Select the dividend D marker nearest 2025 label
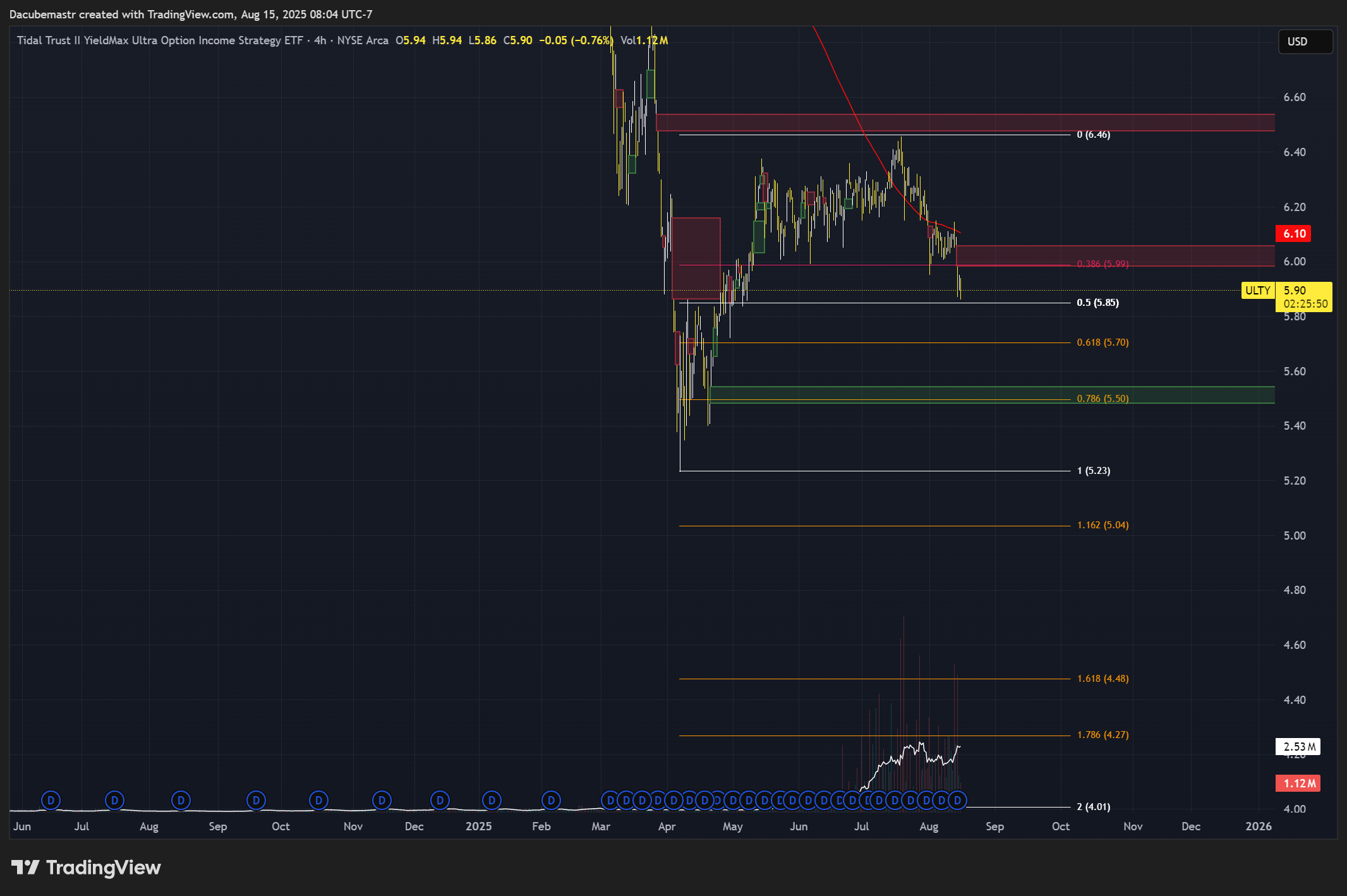Screen dimensions: 1347x896 pos(492,801)
